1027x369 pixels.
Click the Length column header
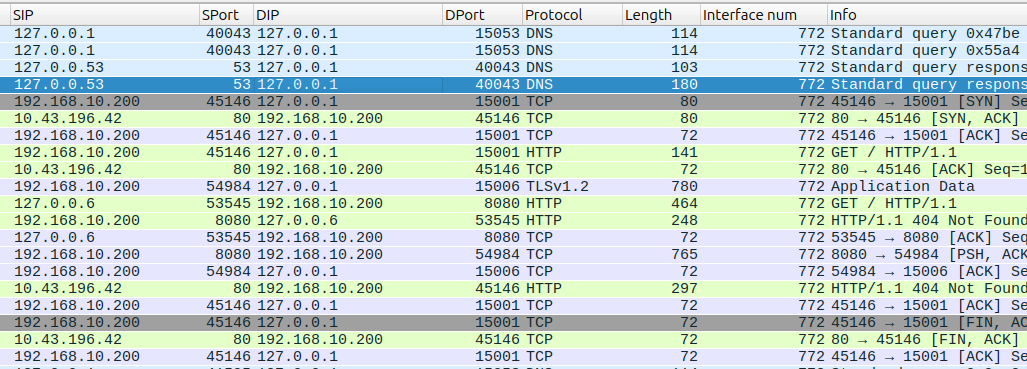tap(662, 14)
